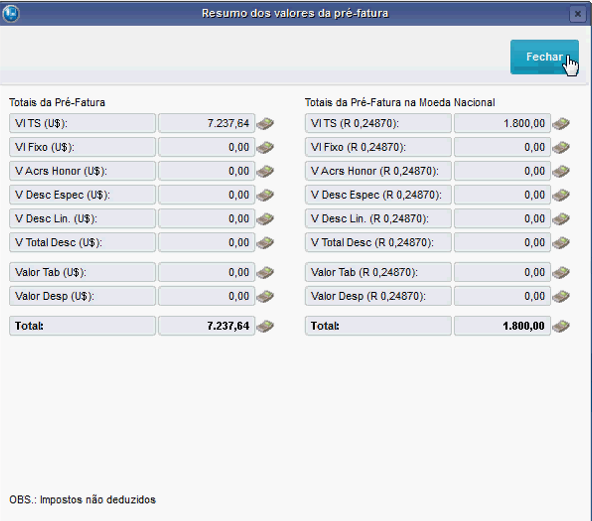Click the 'V Total Desc (U$):' label
592x521 pixels.
(82, 242)
